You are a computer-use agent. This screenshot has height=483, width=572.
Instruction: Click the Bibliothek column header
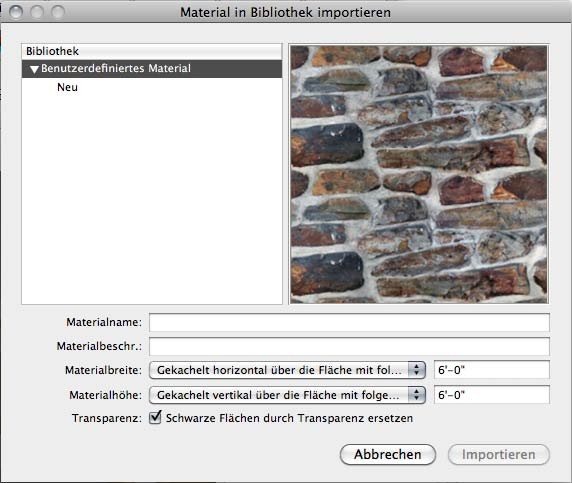(152, 51)
